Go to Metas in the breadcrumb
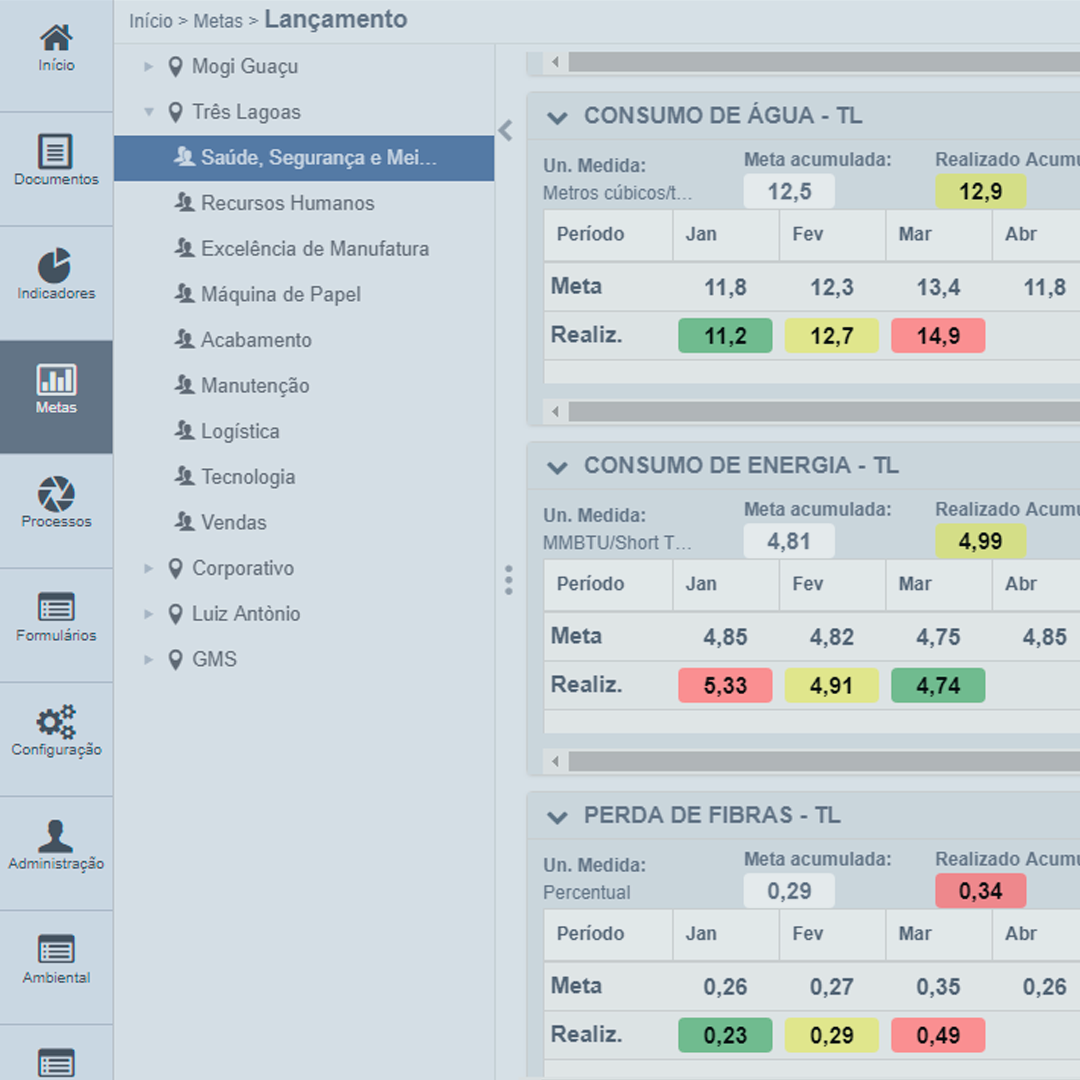Image resolution: width=1080 pixels, height=1080 pixels. pyautogui.click(x=218, y=21)
